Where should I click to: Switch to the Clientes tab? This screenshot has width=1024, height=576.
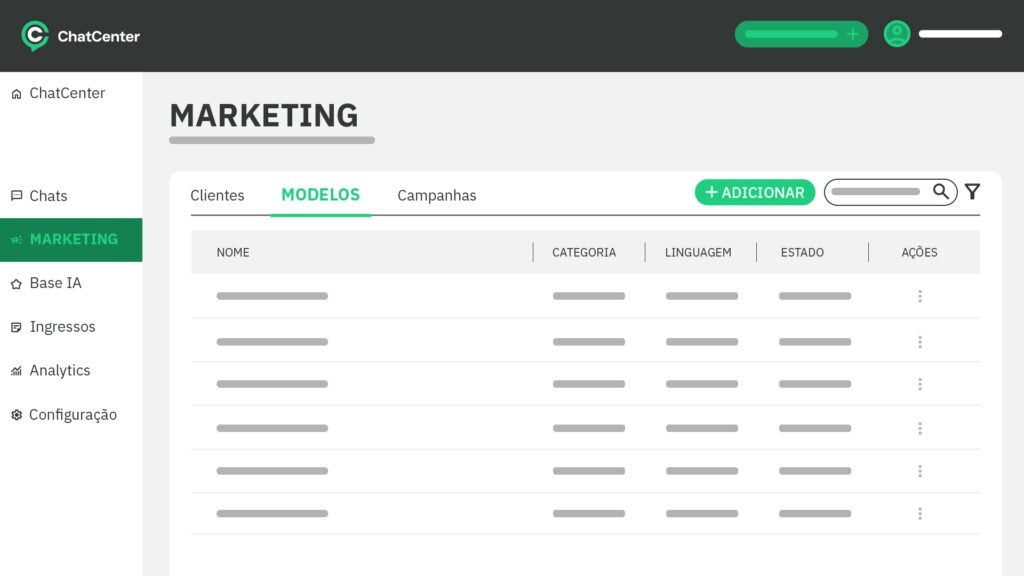pos(217,195)
